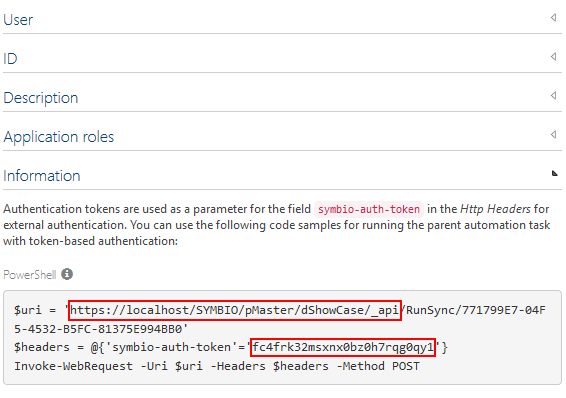
Task: Click the Invoke-WebRequest command line
Action: 217,366
